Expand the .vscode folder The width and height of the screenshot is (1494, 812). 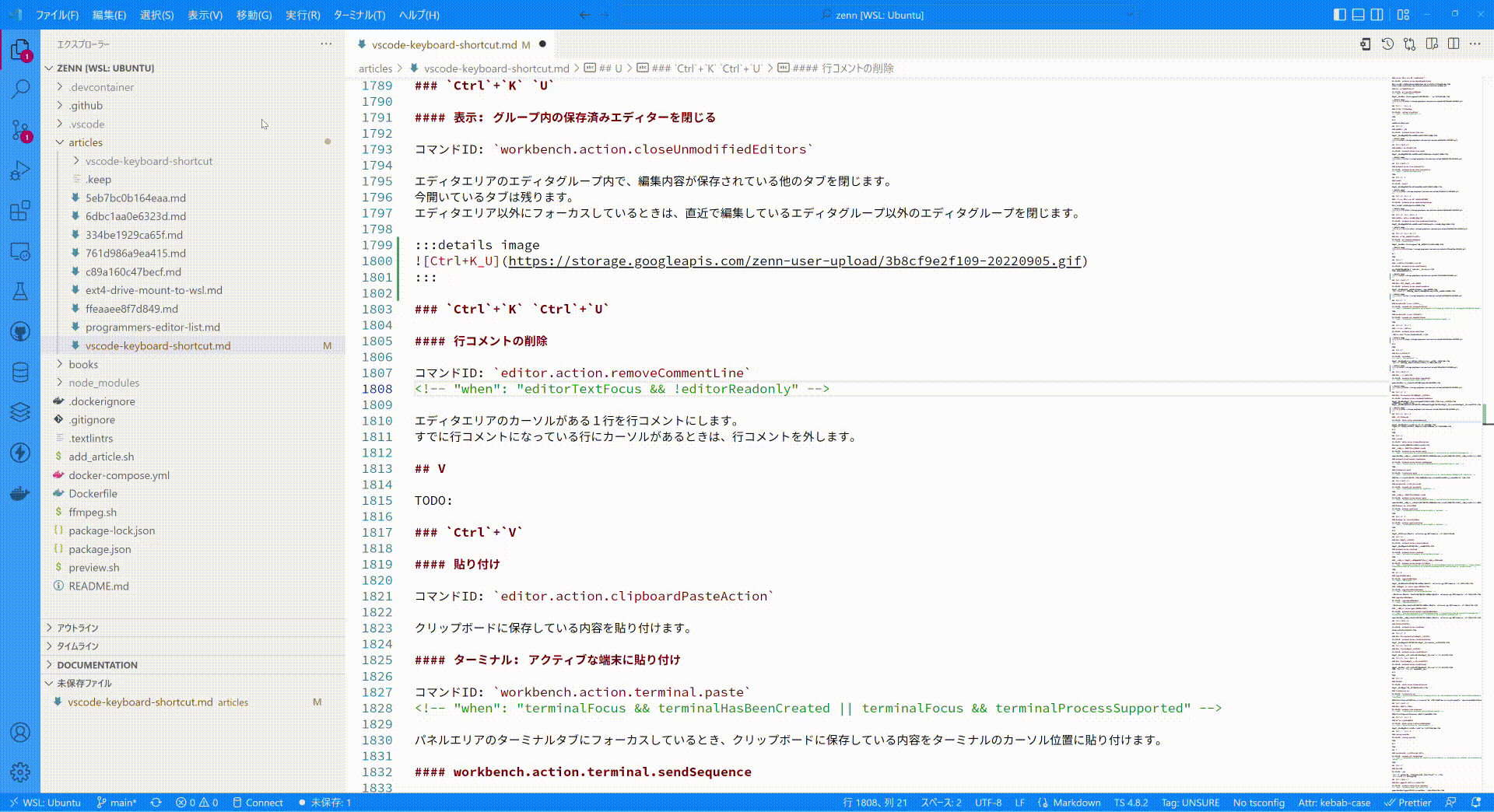pyautogui.click(x=193, y=124)
